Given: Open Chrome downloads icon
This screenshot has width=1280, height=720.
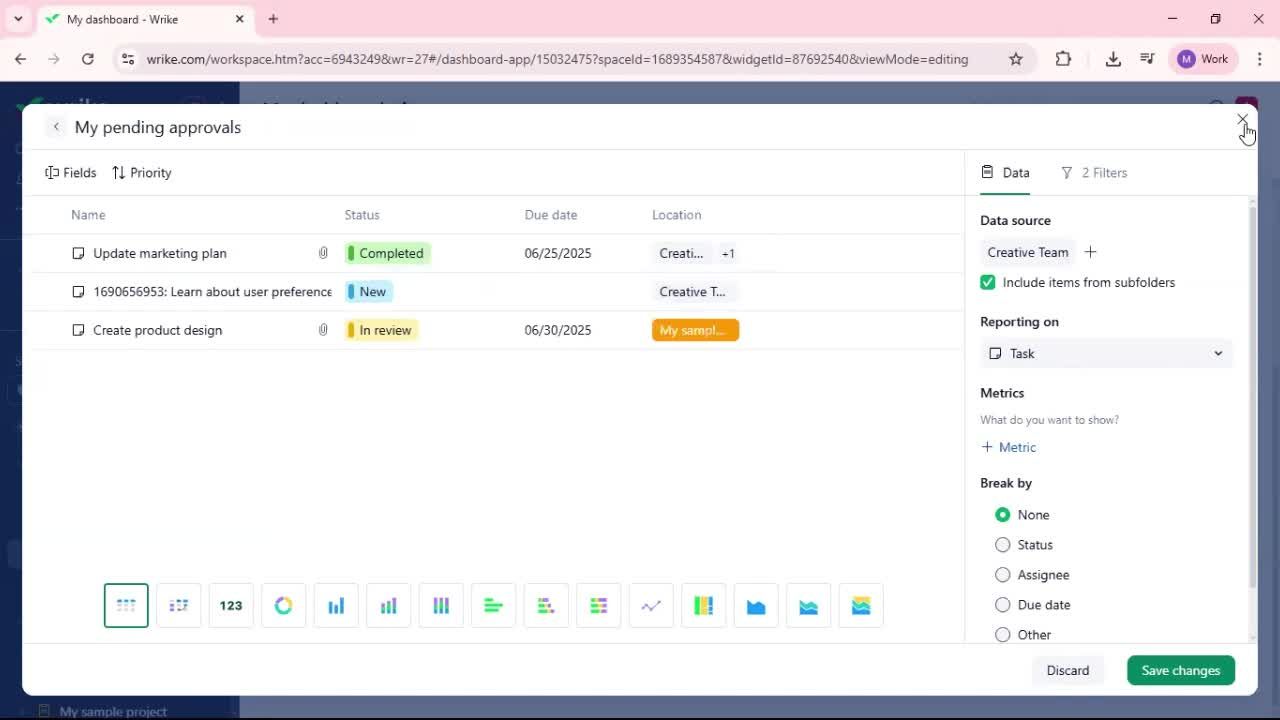Looking at the screenshot, I should tap(1113, 59).
